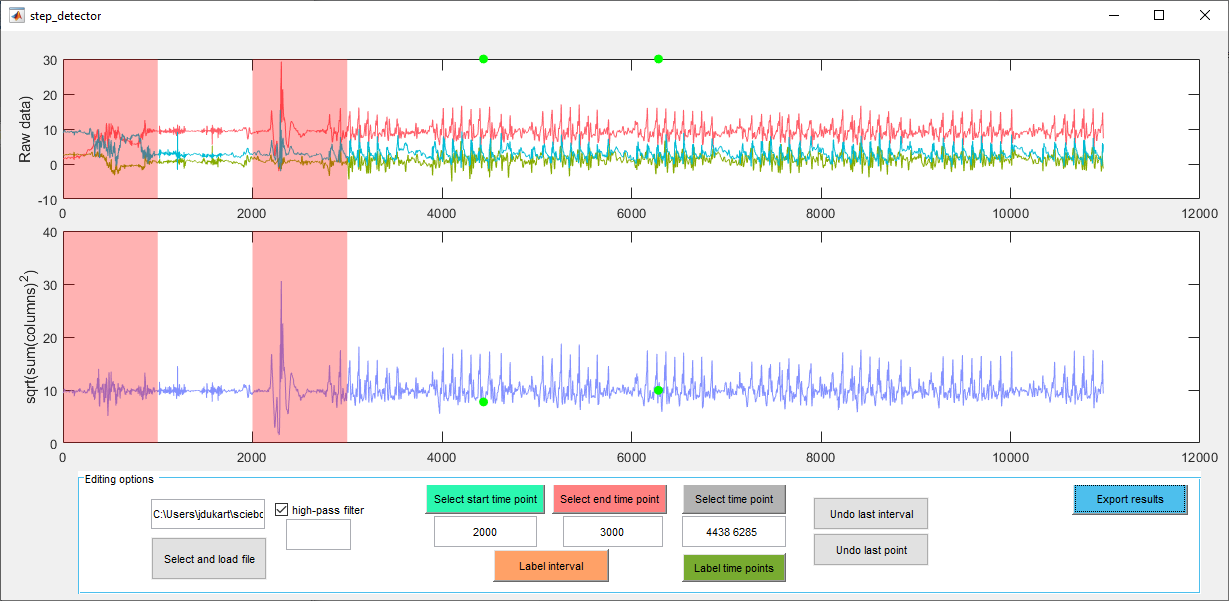Click the MATLAB icon in the title bar

coord(18,15)
